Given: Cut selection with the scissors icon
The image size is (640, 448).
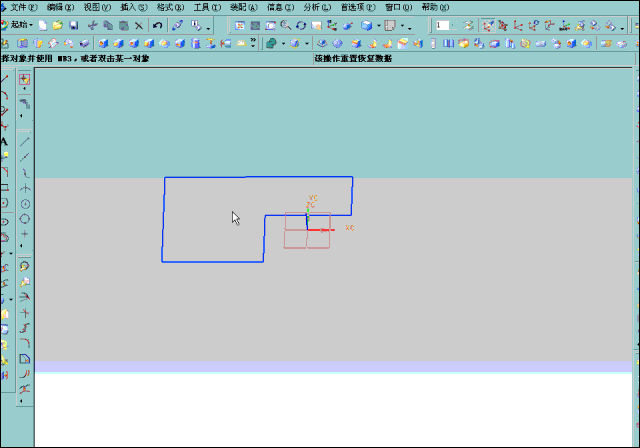Looking at the screenshot, I should (x=93, y=25).
